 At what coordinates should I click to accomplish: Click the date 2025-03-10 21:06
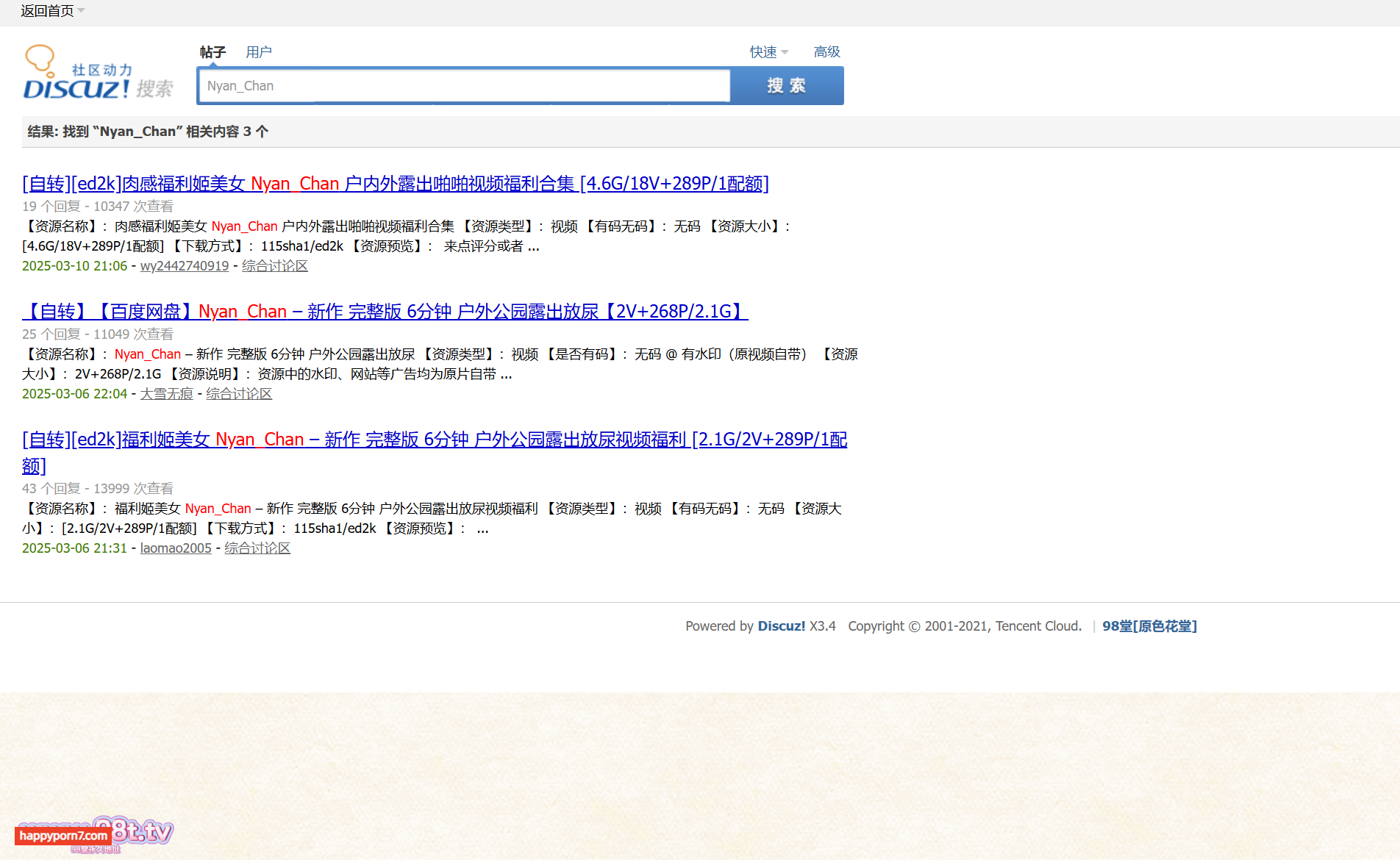coord(75,266)
